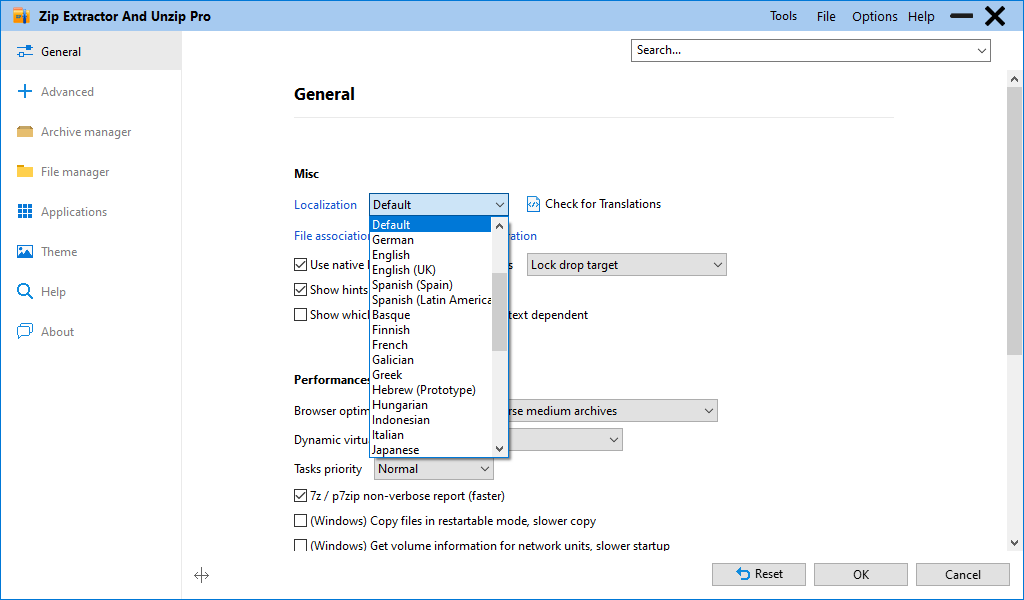Open the Localization link
Screen dimensions: 1024x600
[x=325, y=205]
